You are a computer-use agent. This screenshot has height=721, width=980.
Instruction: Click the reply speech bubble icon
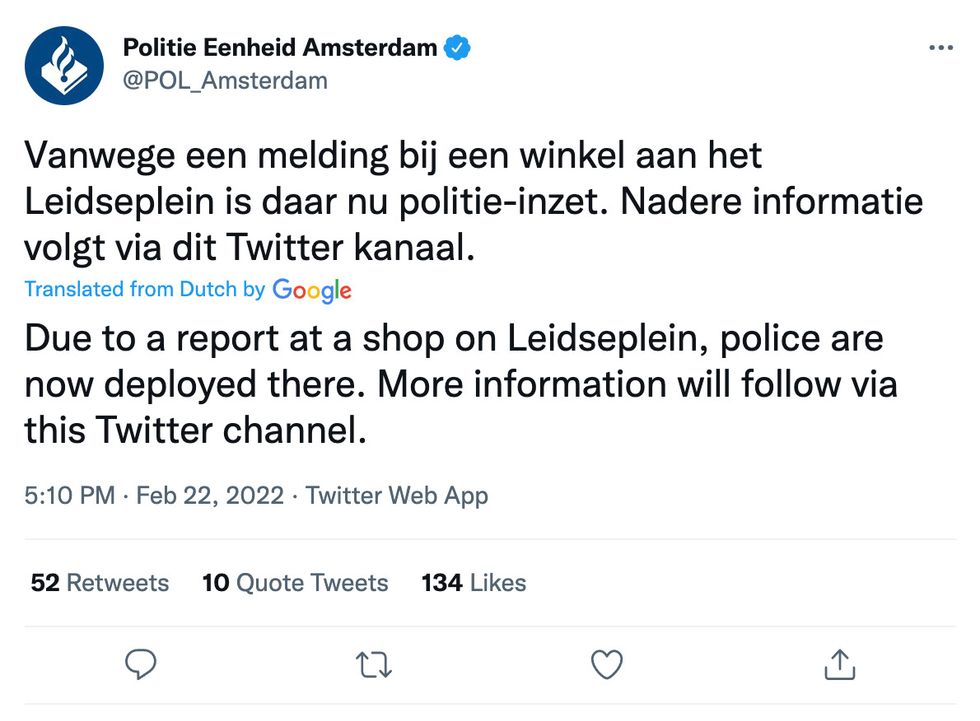142,664
